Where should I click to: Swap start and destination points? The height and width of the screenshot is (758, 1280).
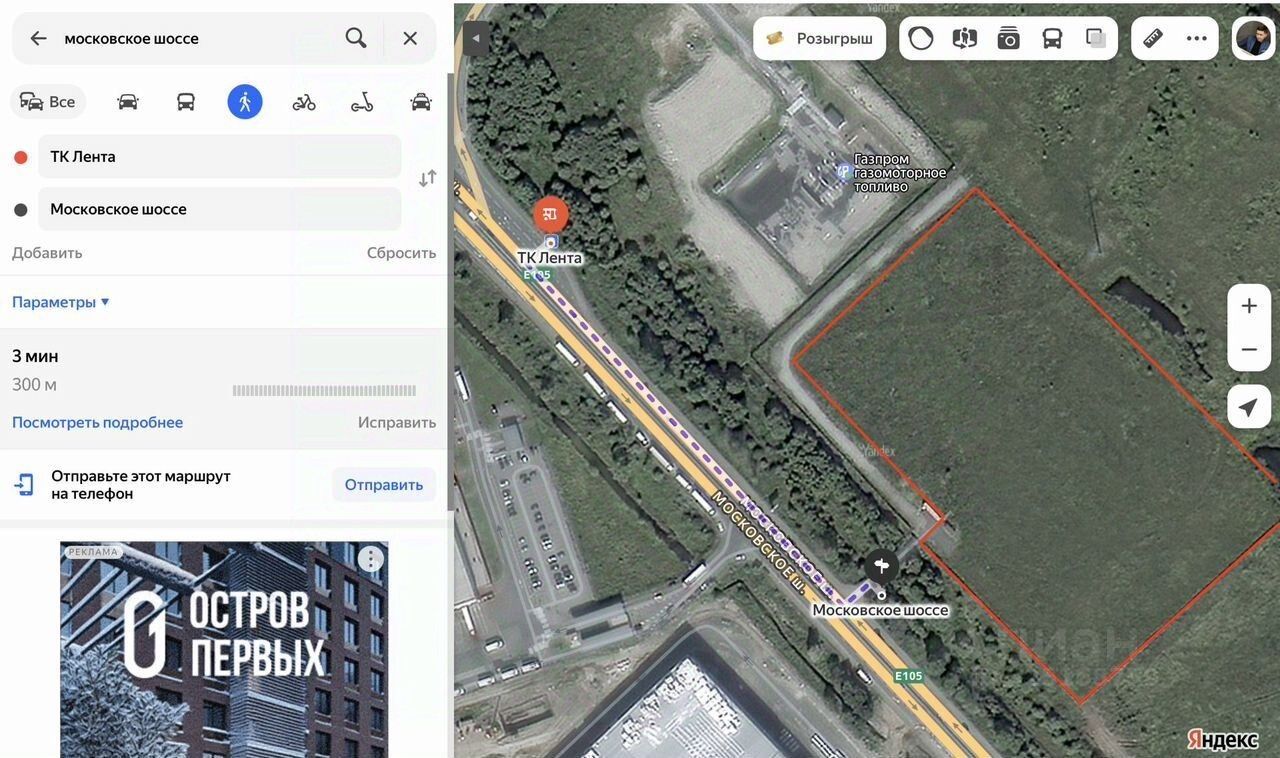pyautogui.click(x=427, y=178)
